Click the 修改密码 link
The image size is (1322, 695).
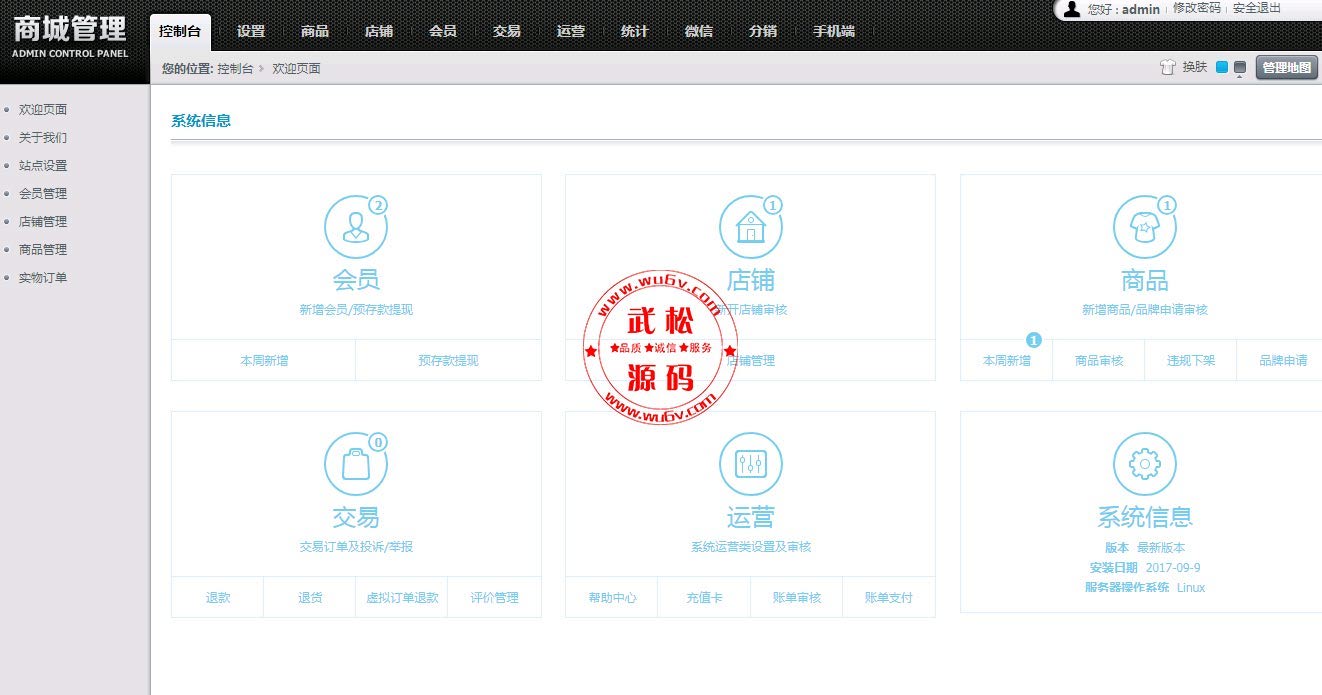click(x=1196, y=8)
